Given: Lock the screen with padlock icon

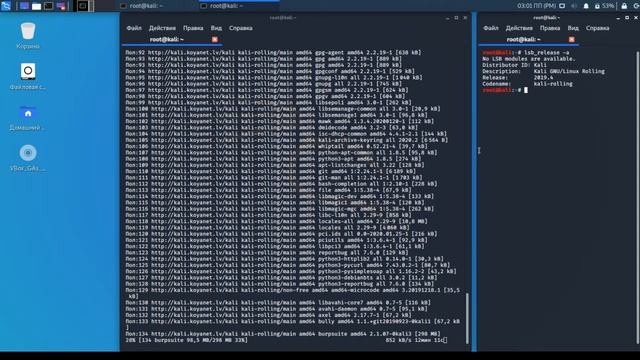Looking at the screenshot, I should [624, 6].
